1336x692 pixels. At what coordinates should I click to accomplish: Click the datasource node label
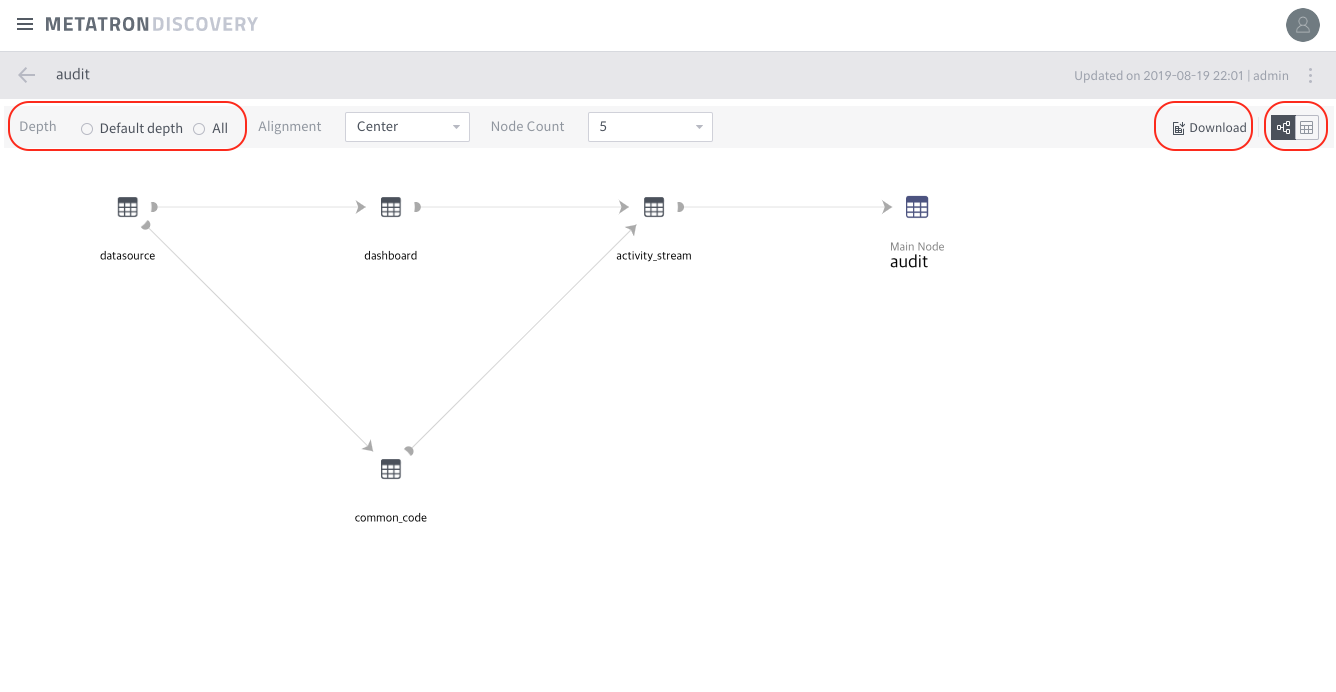coord(128,256)
